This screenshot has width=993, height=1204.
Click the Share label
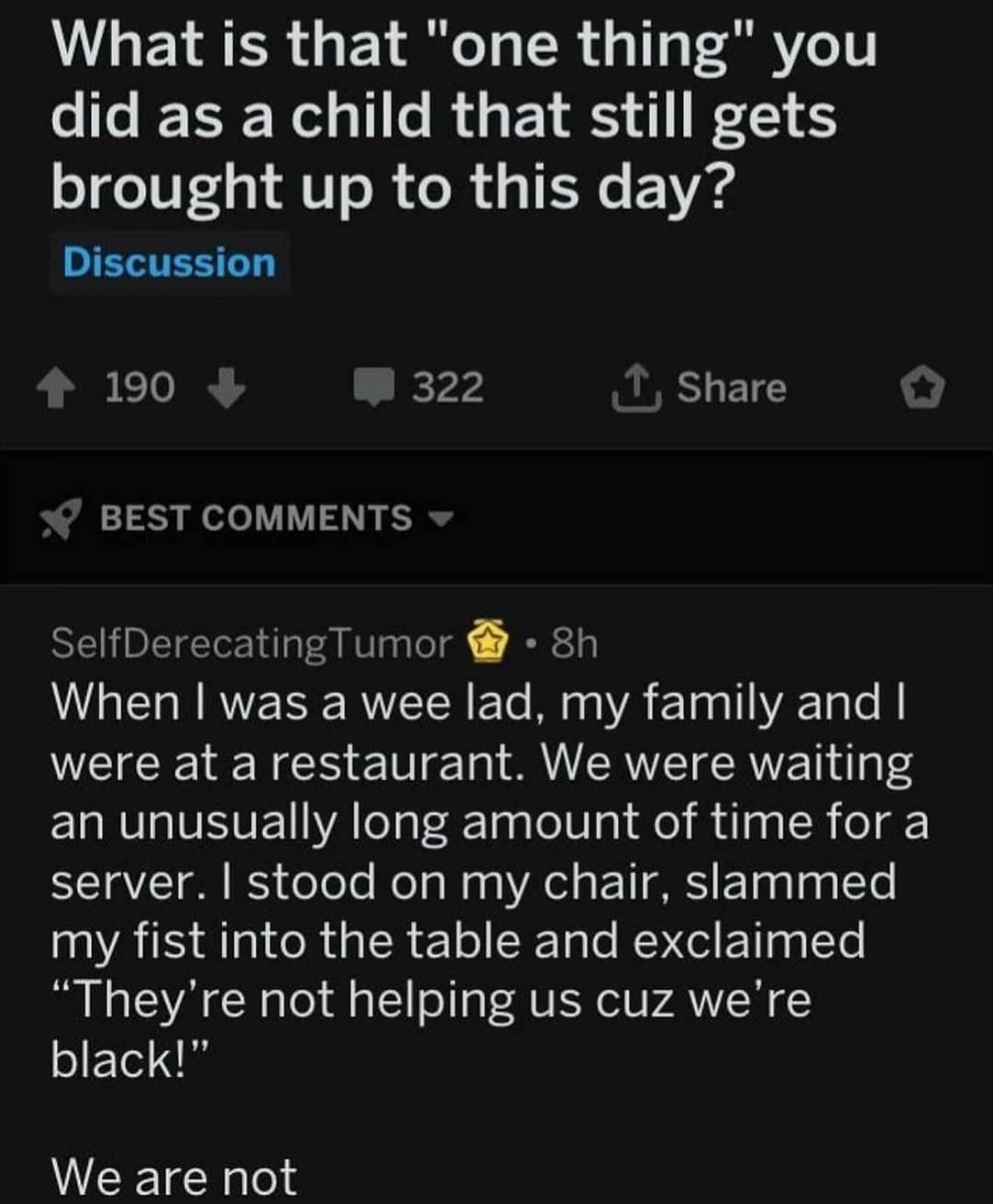pos(731,388)
